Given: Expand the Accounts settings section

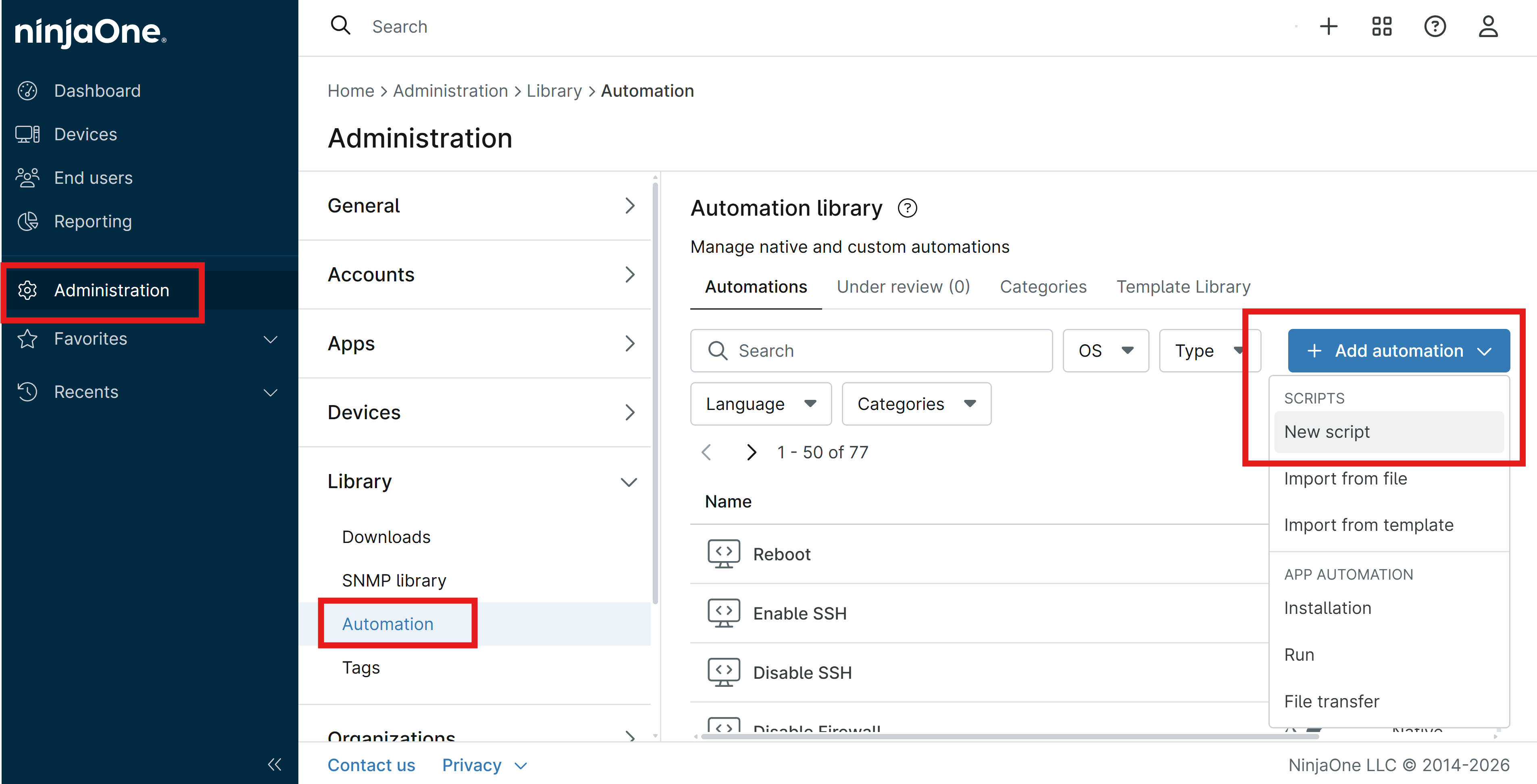Looking at the screenshot, I should pos(482,275).
